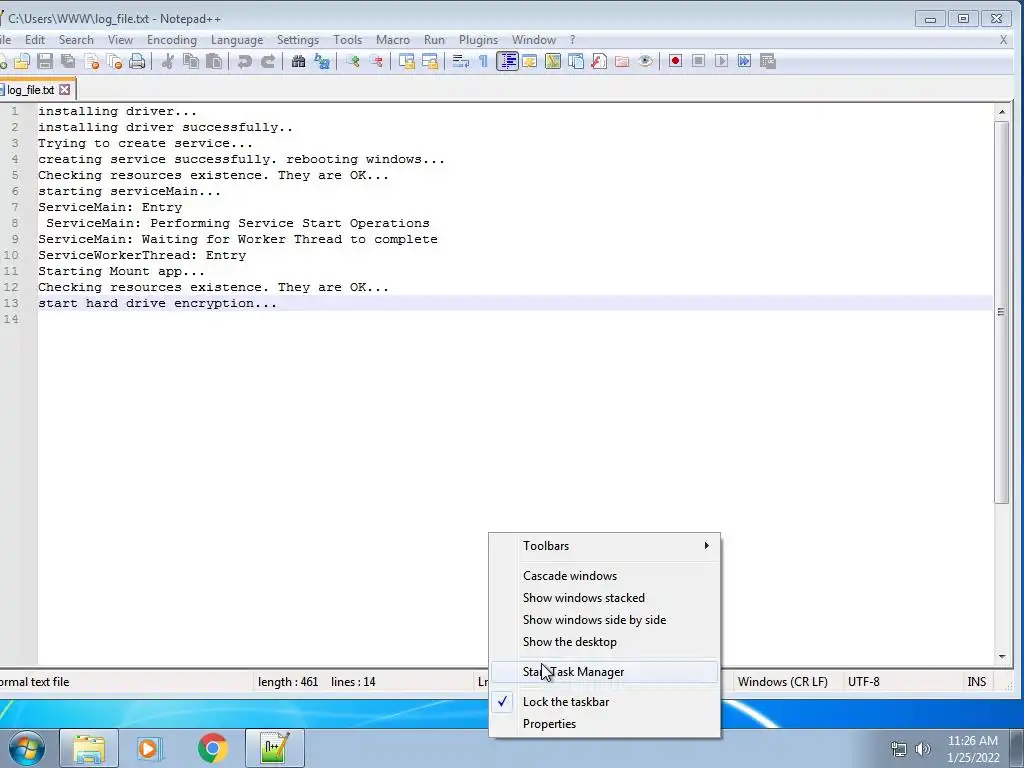Cut selection with the scissors icon

[168, 61]
